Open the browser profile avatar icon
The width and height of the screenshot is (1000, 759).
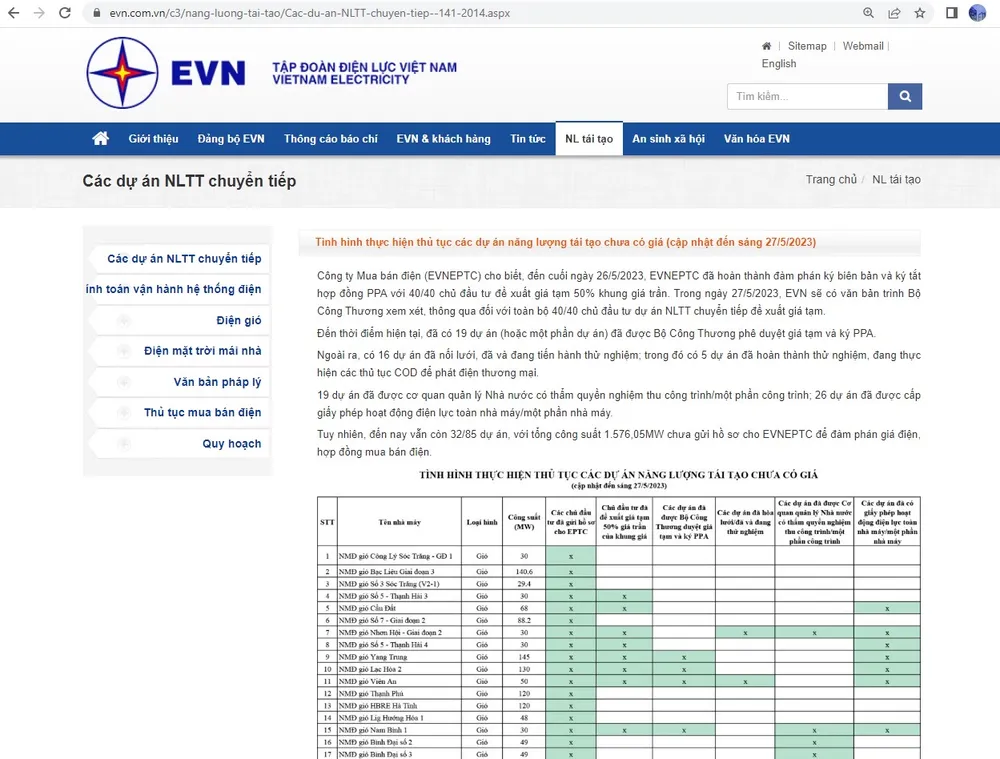(x=977, y=14)
